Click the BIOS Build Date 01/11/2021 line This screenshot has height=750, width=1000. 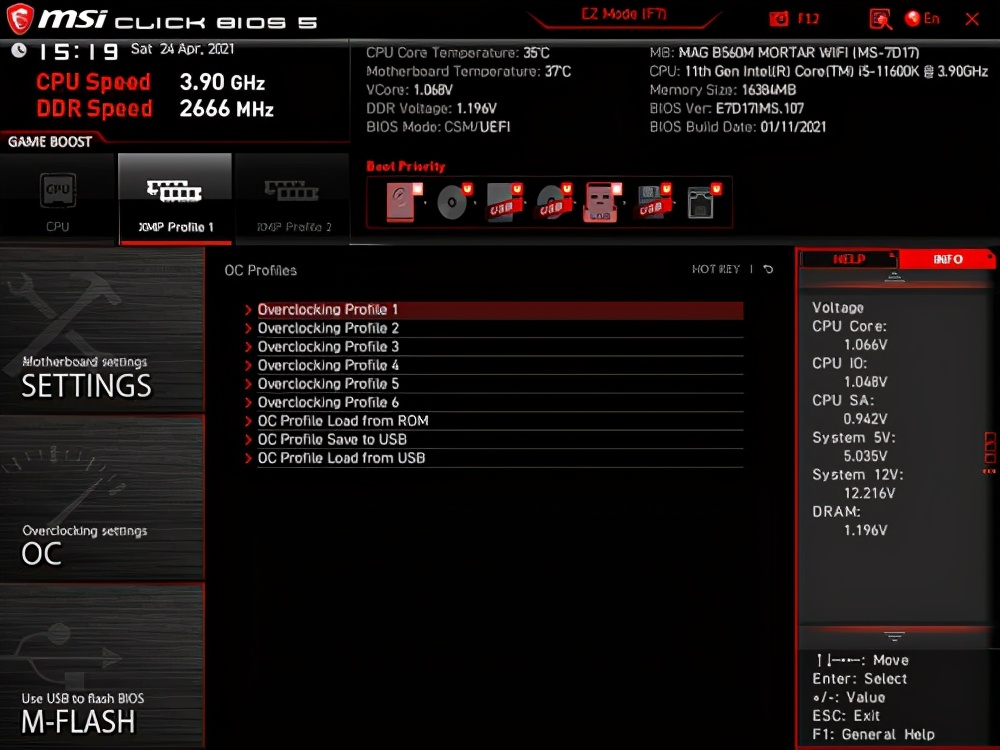[x=738, y=127]
